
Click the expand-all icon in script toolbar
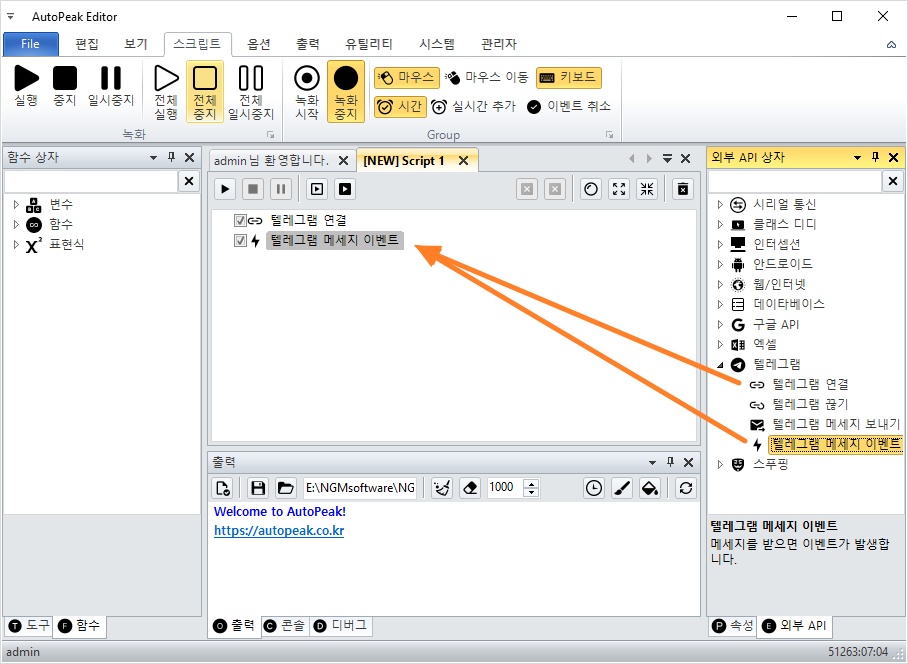click(x=619, y=189)
